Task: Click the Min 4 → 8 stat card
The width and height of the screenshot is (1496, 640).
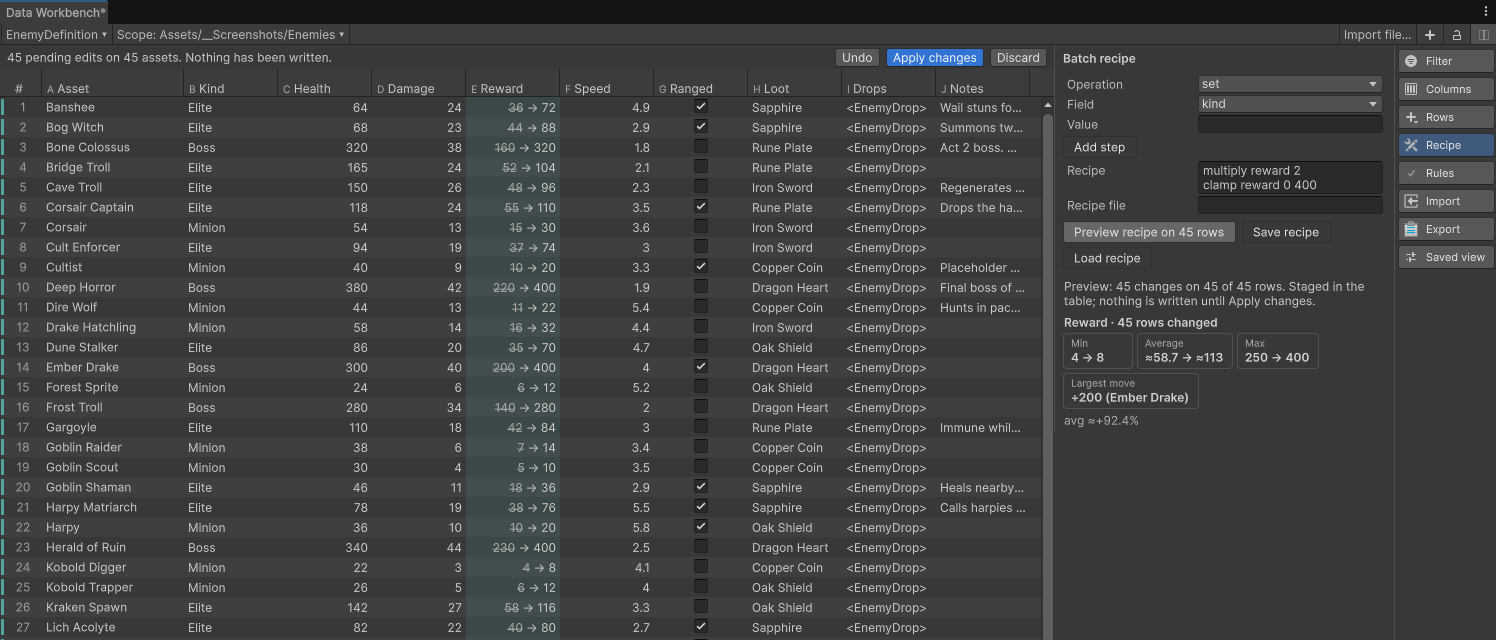Action: (1098, 351)
